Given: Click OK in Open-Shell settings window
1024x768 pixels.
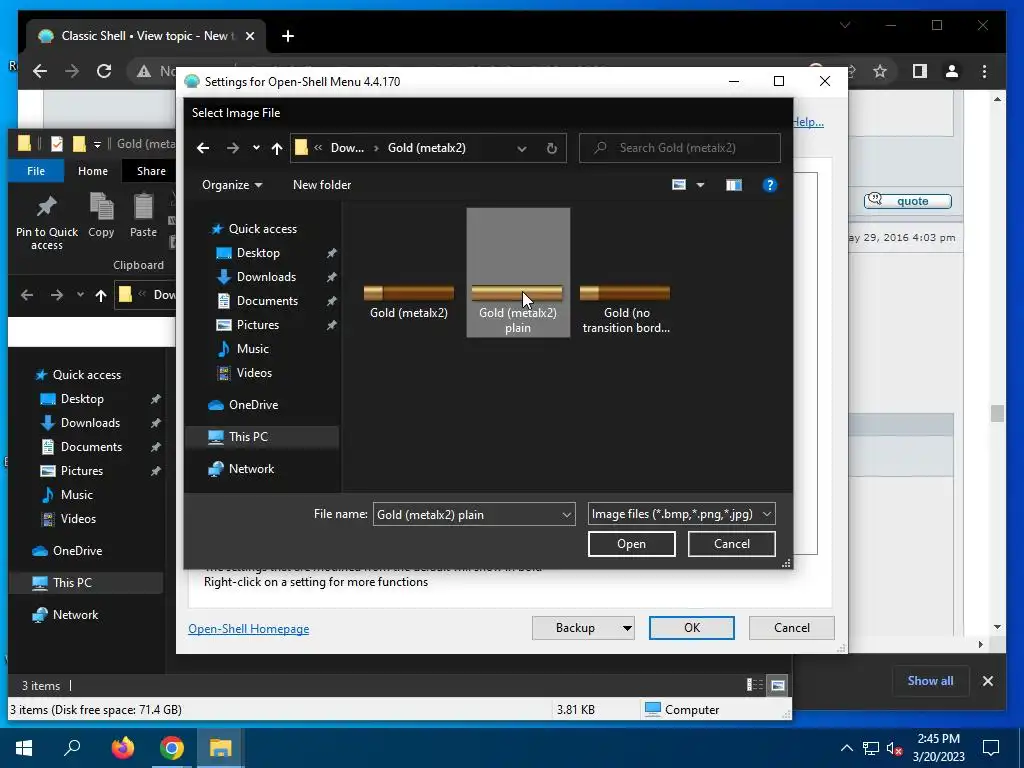Looking at the screenshot, I should tap(692, 628).
